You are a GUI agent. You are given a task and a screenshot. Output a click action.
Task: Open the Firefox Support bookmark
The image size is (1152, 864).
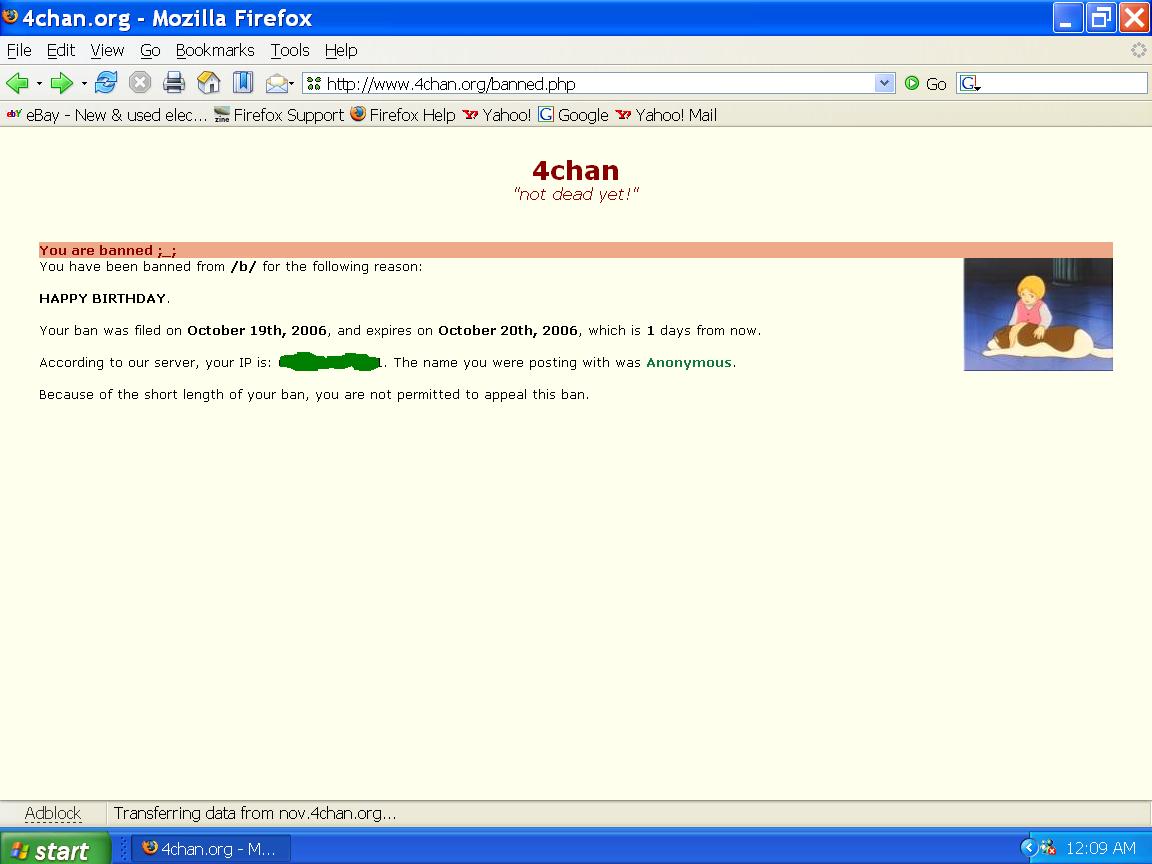point(279,115)
